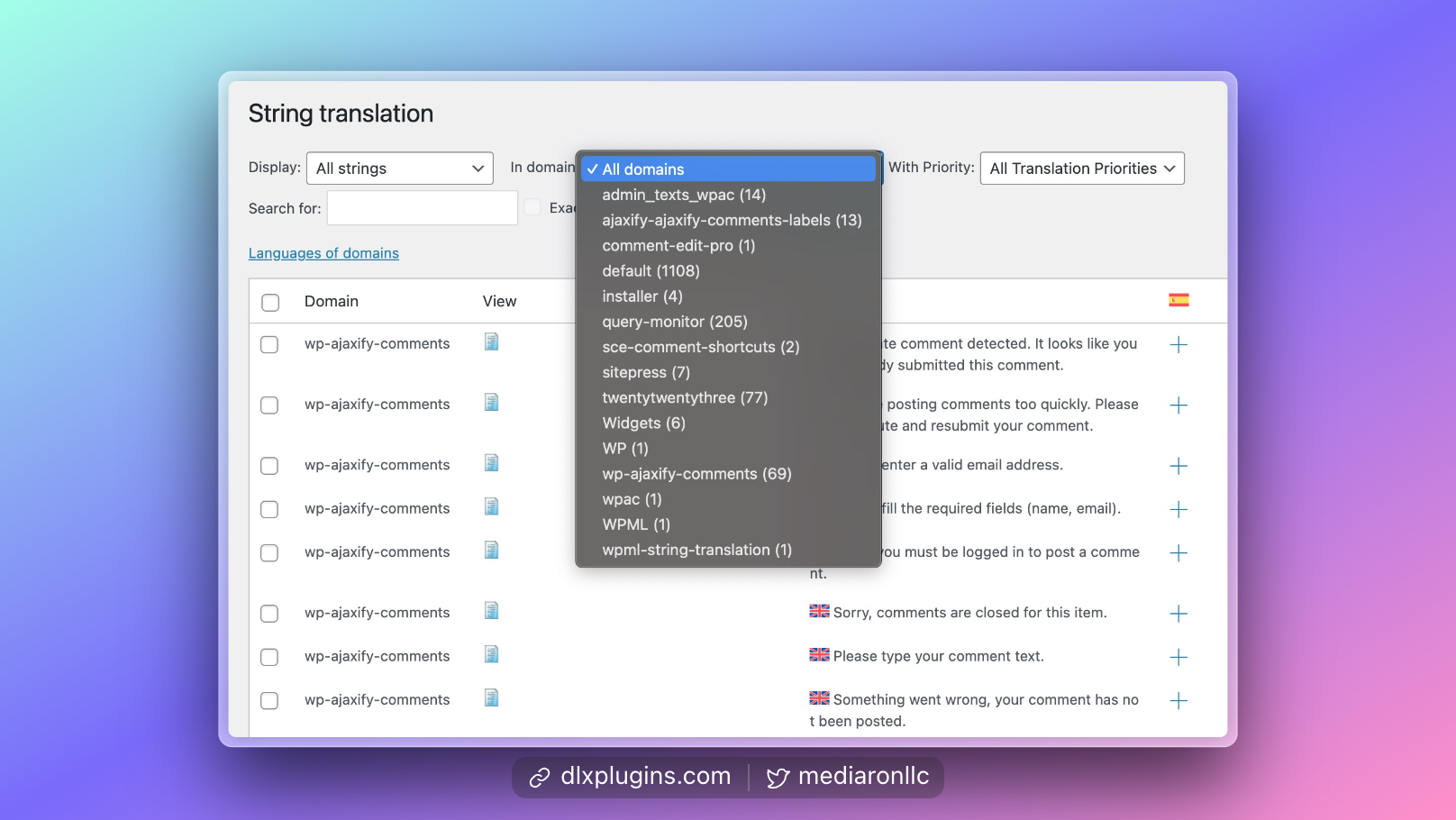Open the 'Languages of domains' link
1456x820 pixels.
pos(323,253)
